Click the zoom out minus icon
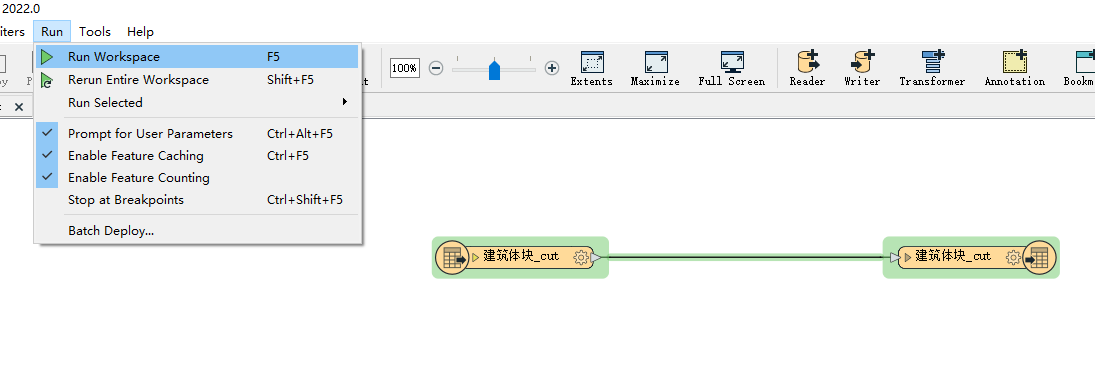This screenshot has width=1095, height=380. pos(436,68)
